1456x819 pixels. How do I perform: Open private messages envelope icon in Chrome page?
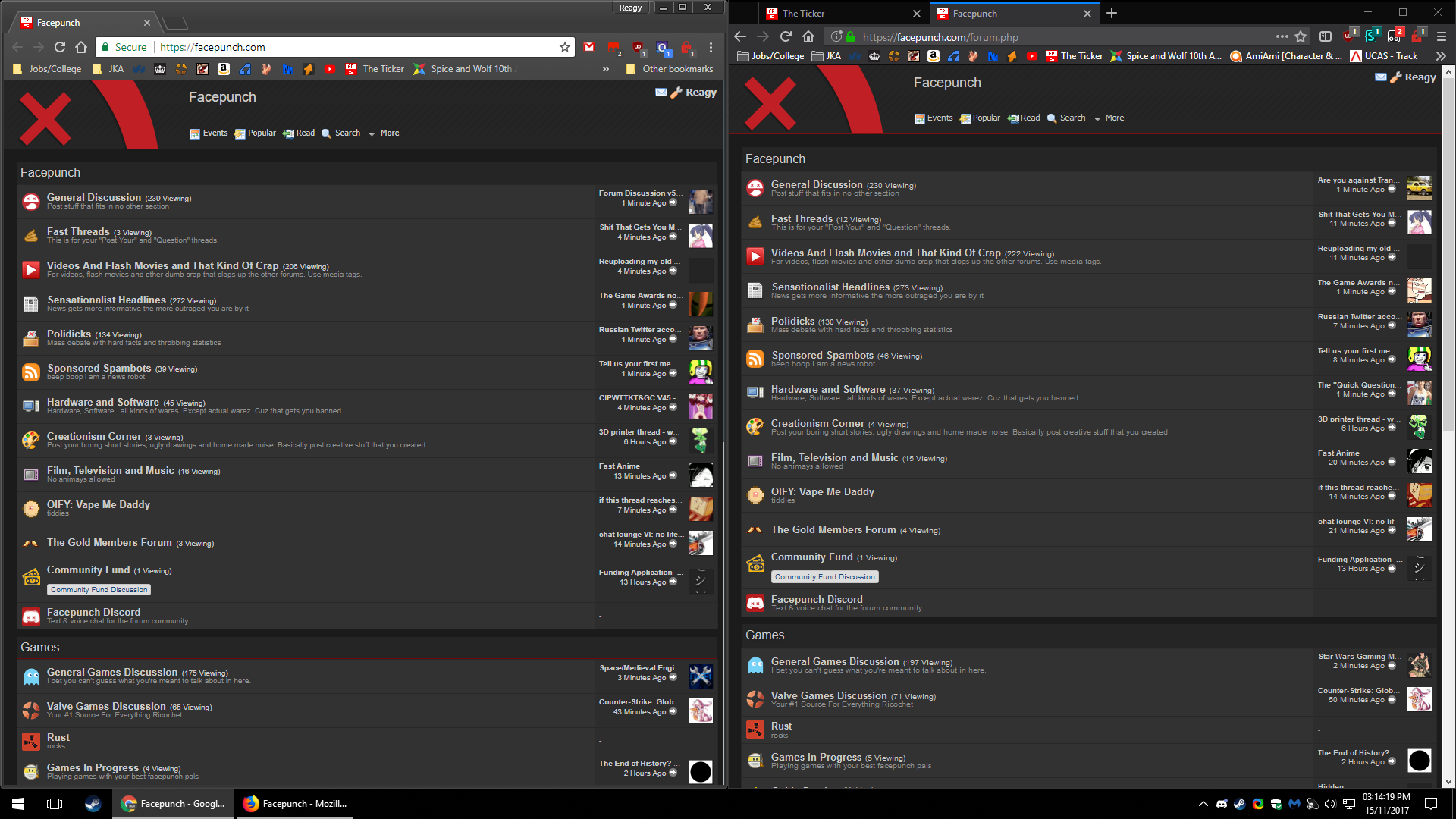[x=661, y=93]
